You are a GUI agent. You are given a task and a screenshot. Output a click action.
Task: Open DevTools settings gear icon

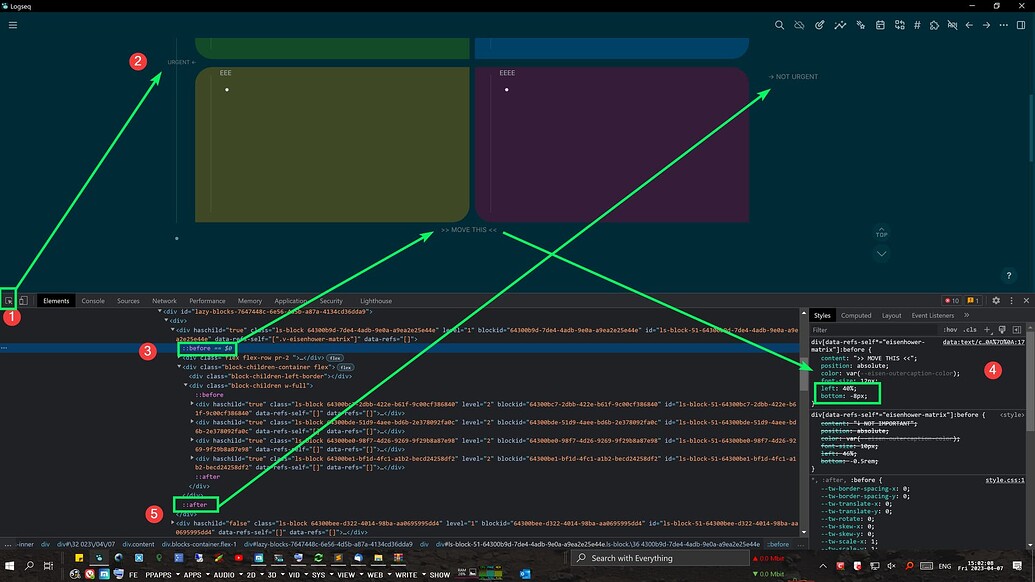click(x=996, y=300)
